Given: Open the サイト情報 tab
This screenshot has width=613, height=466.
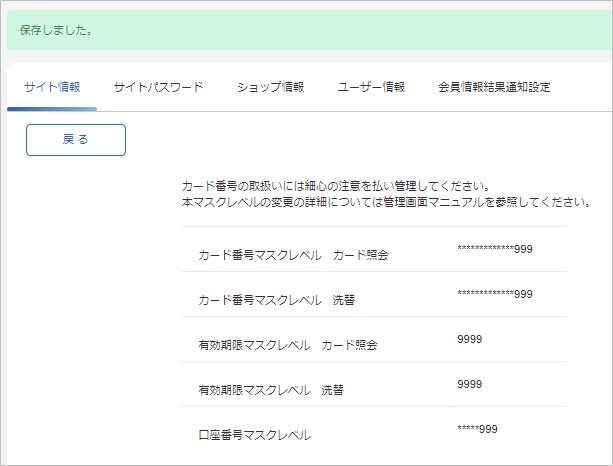Looking at the screenshot, I should tap(52, 87).
